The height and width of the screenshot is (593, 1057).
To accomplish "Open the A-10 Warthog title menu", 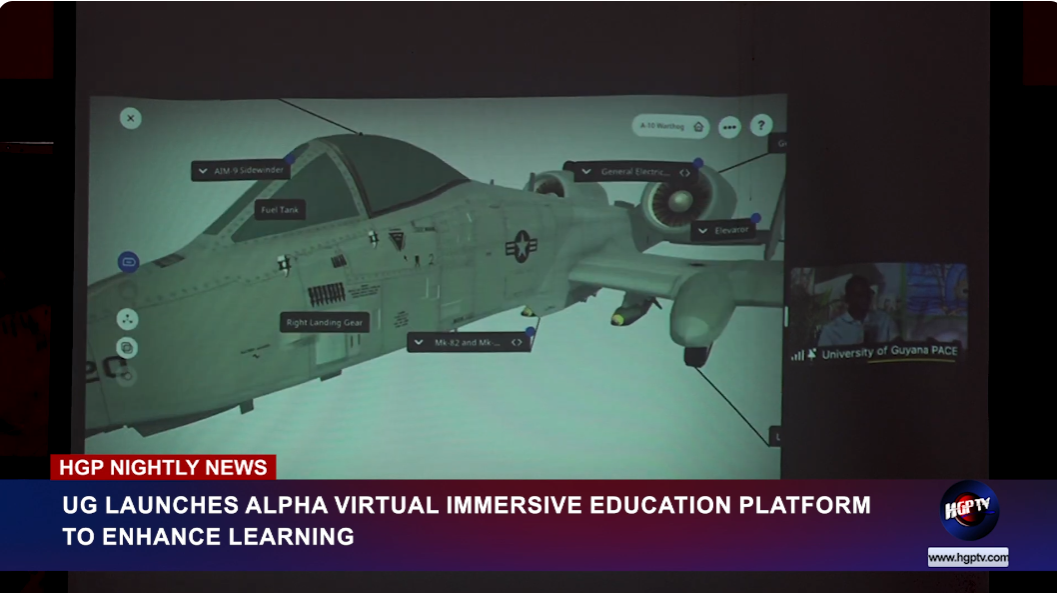I will (x=662, y=127).
